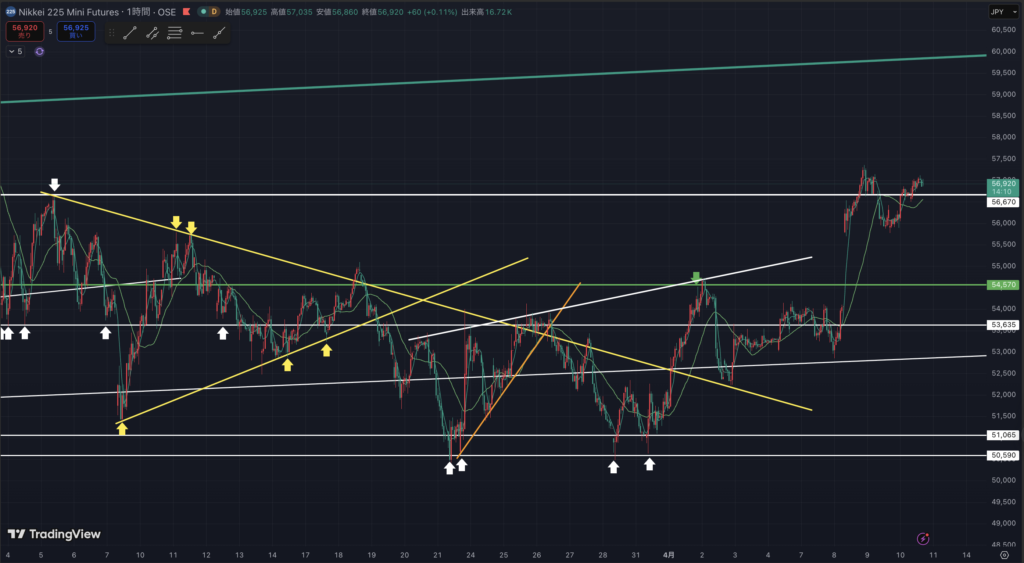
Task: Open chart settings gear at bottom right
Action: tap(1004, 555)
